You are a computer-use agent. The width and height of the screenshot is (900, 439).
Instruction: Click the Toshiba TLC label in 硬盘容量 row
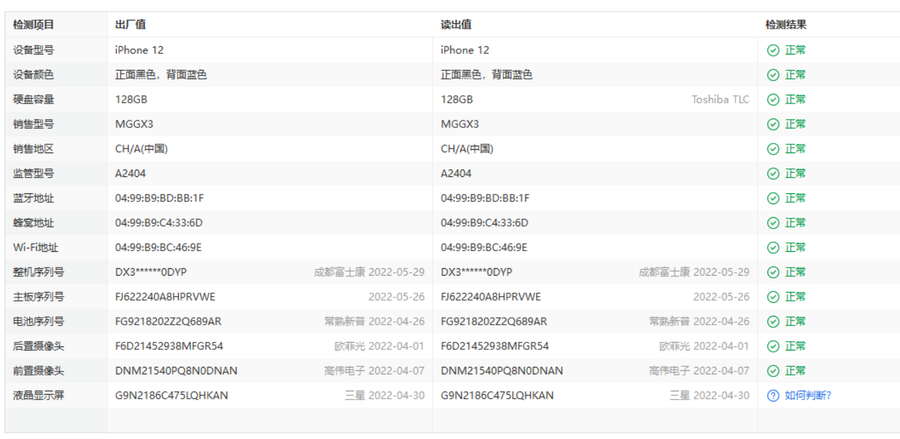(x=720, y=100)
